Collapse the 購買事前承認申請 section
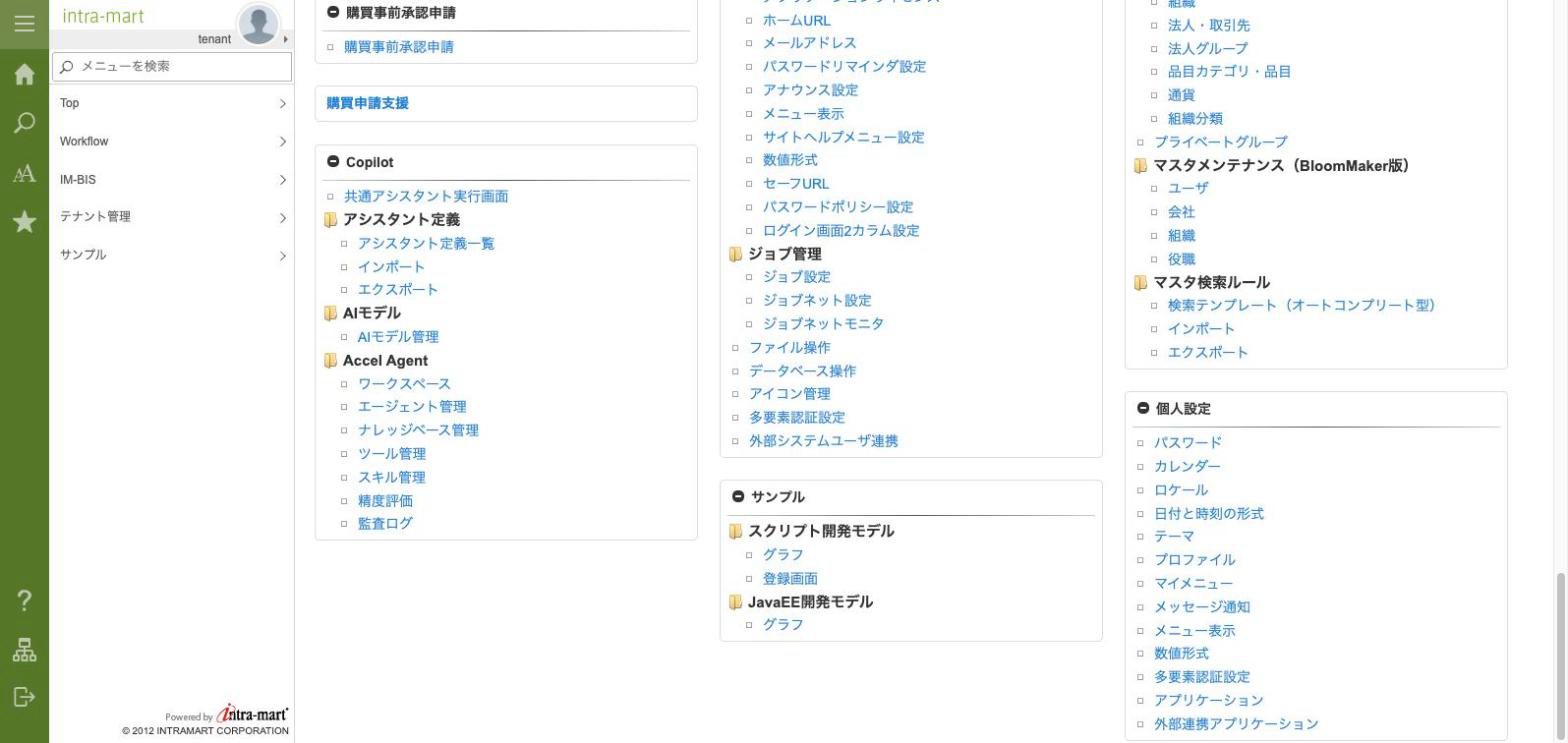Image resolution: width=1568 pixels, height=743 pixels. (333, 12)
